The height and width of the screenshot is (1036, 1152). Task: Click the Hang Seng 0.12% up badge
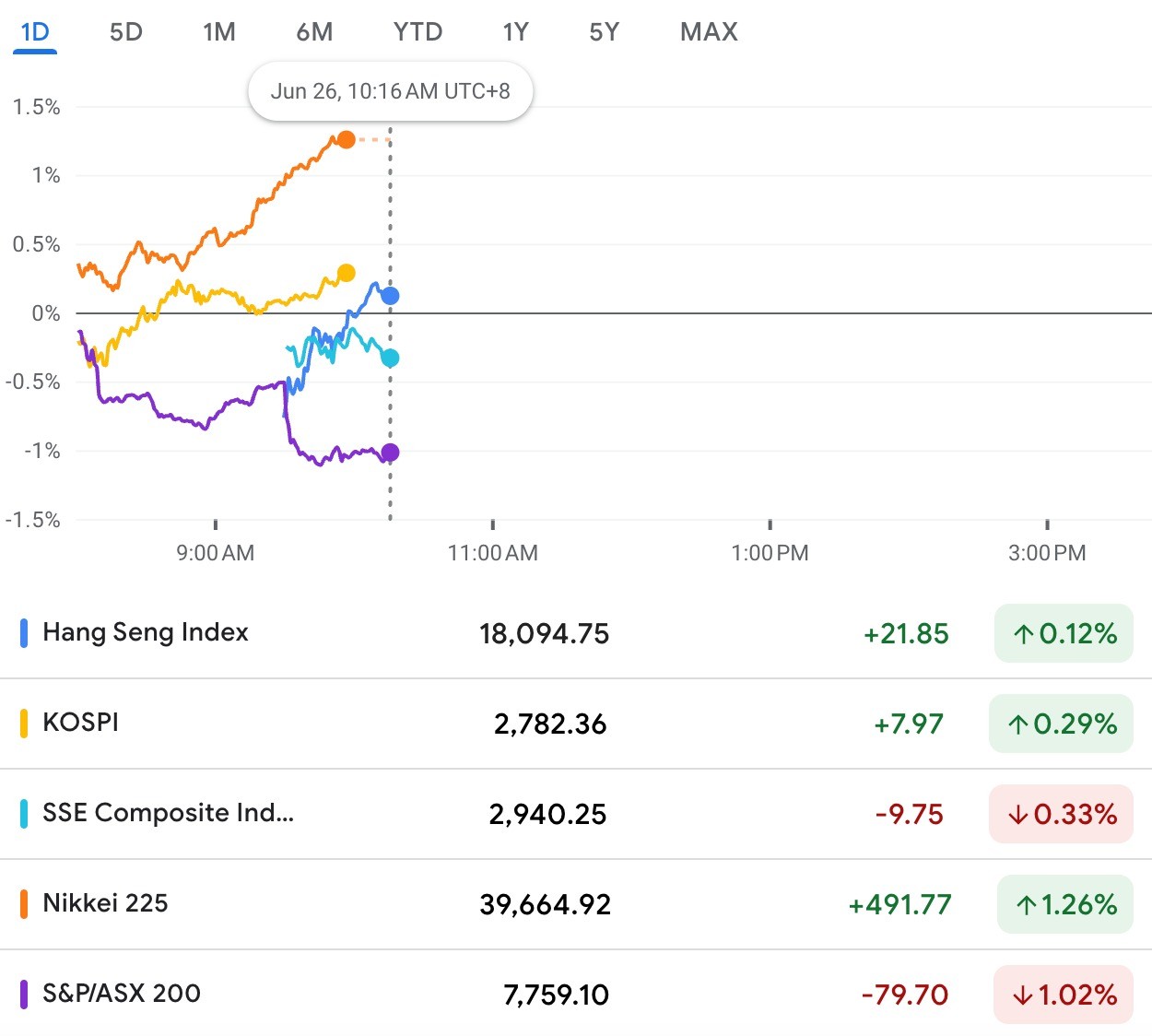(x=1064, y=633)
